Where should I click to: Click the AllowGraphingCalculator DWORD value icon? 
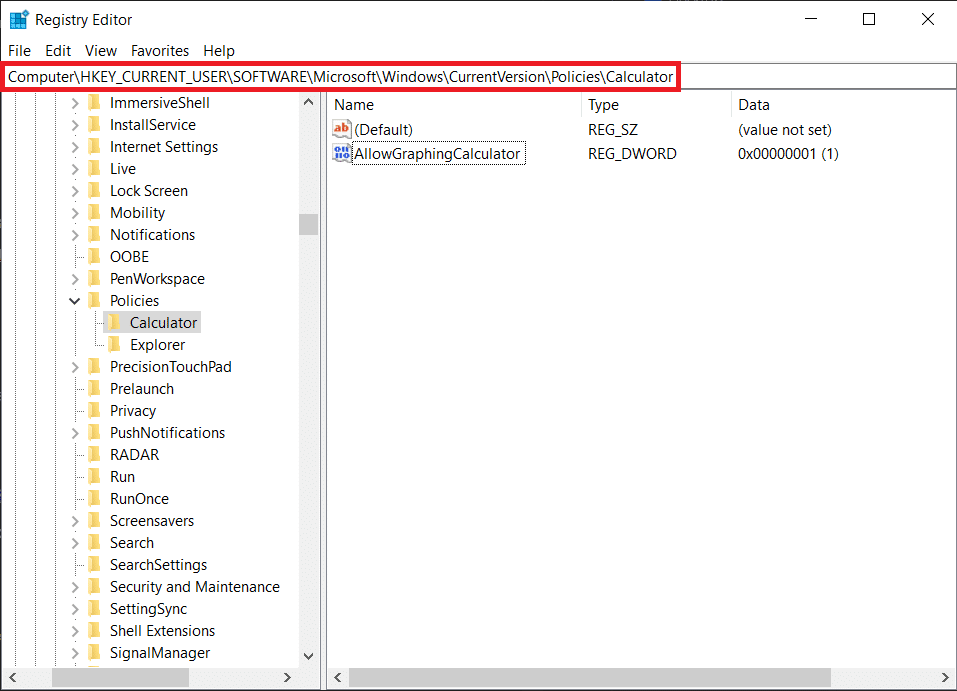(x=342, y=154)
